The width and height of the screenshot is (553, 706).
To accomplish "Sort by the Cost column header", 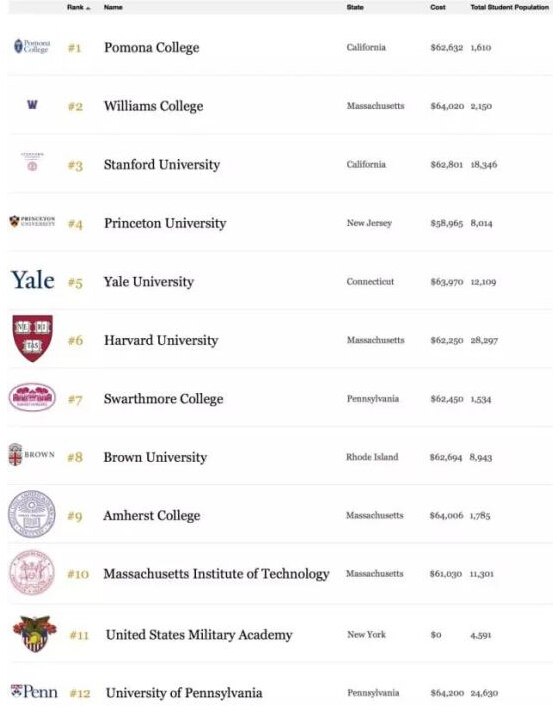I will (x=438, y=7).
